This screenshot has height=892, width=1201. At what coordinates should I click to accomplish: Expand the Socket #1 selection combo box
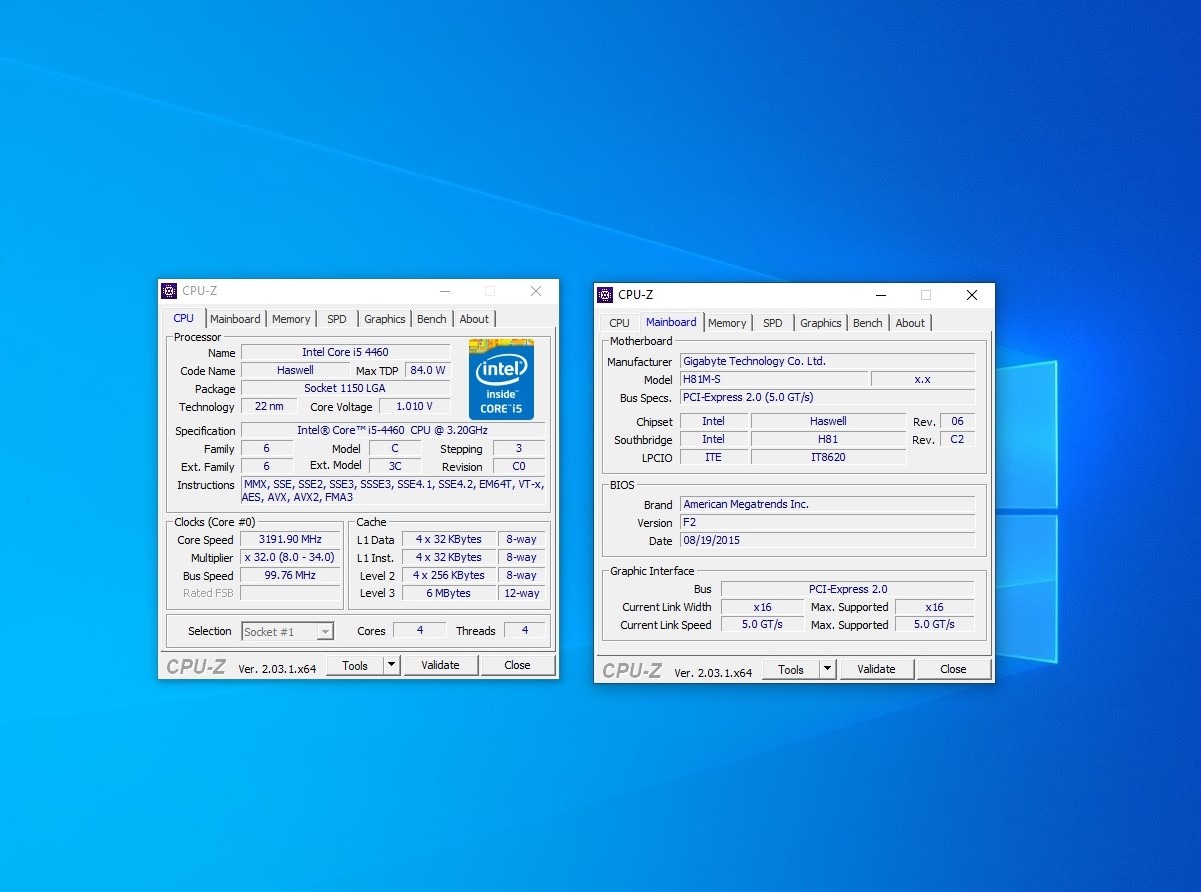(x=288, y=631)
